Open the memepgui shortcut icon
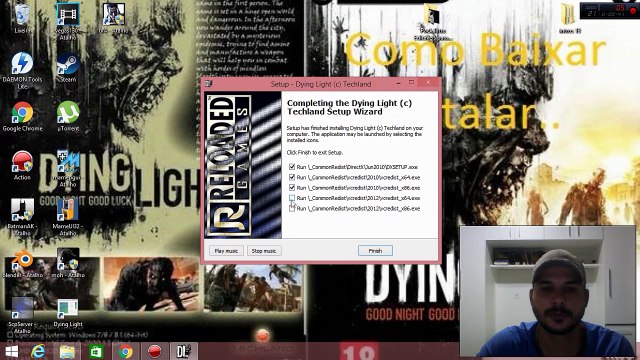The width and height of the screenshot is (640, 360). click(68, 168)
